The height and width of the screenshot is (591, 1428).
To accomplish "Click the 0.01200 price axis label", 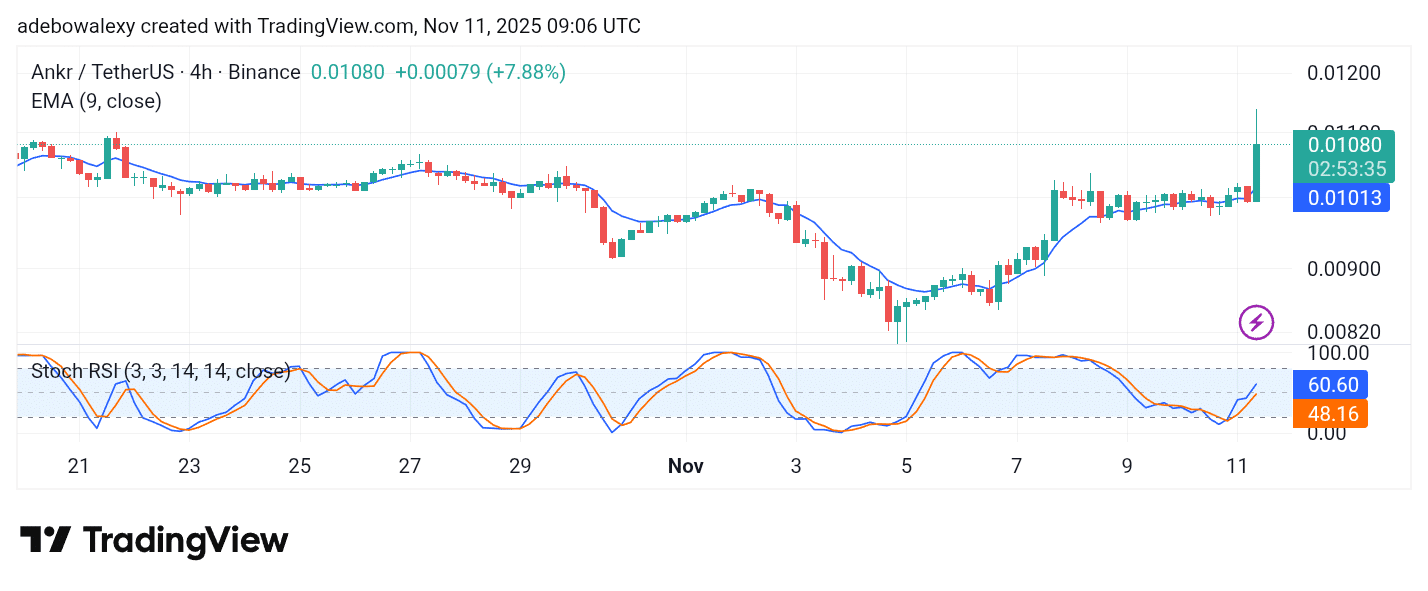I will (x=1344, y=72).
